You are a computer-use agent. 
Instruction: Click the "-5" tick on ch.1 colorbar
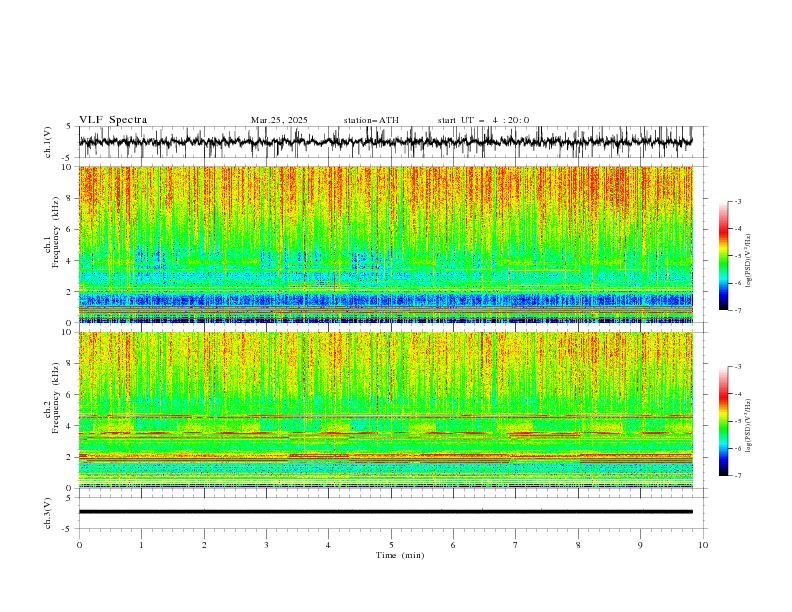point(738,256)
